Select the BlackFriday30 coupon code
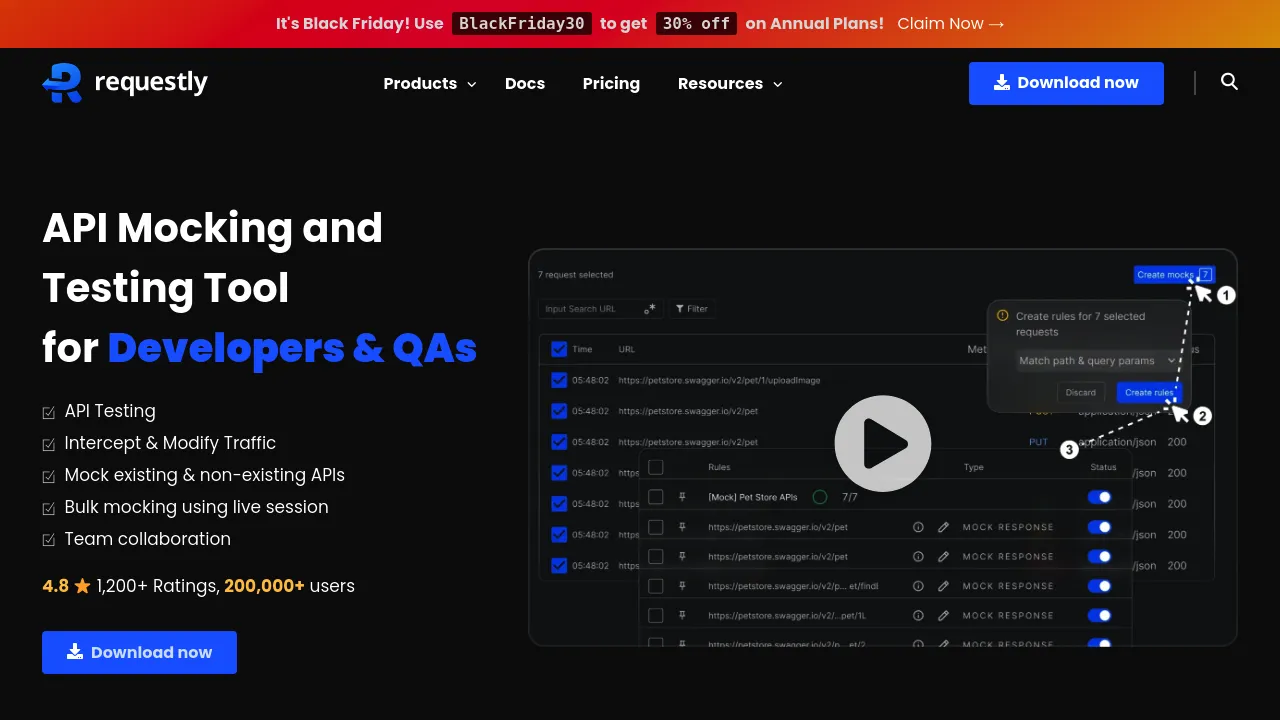The width and height of the screenshot is (1280, 720). [522, 23]
